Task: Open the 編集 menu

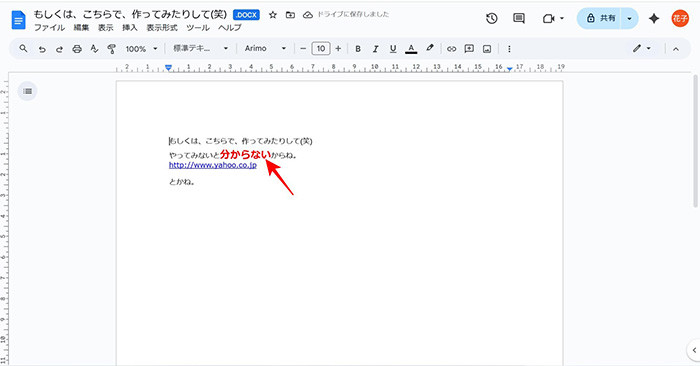Action: click(81, 28)
